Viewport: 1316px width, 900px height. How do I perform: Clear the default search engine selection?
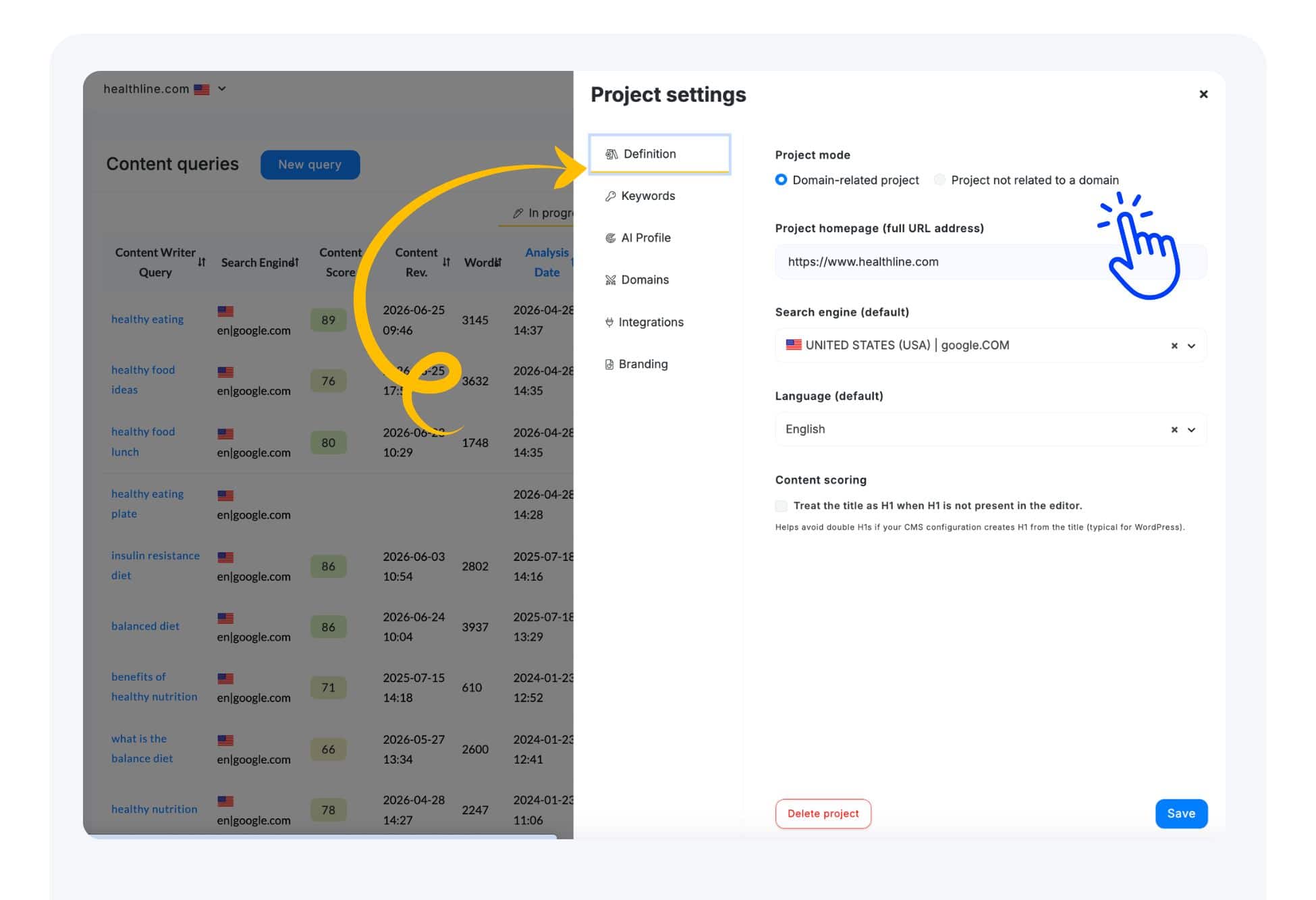1174,346
